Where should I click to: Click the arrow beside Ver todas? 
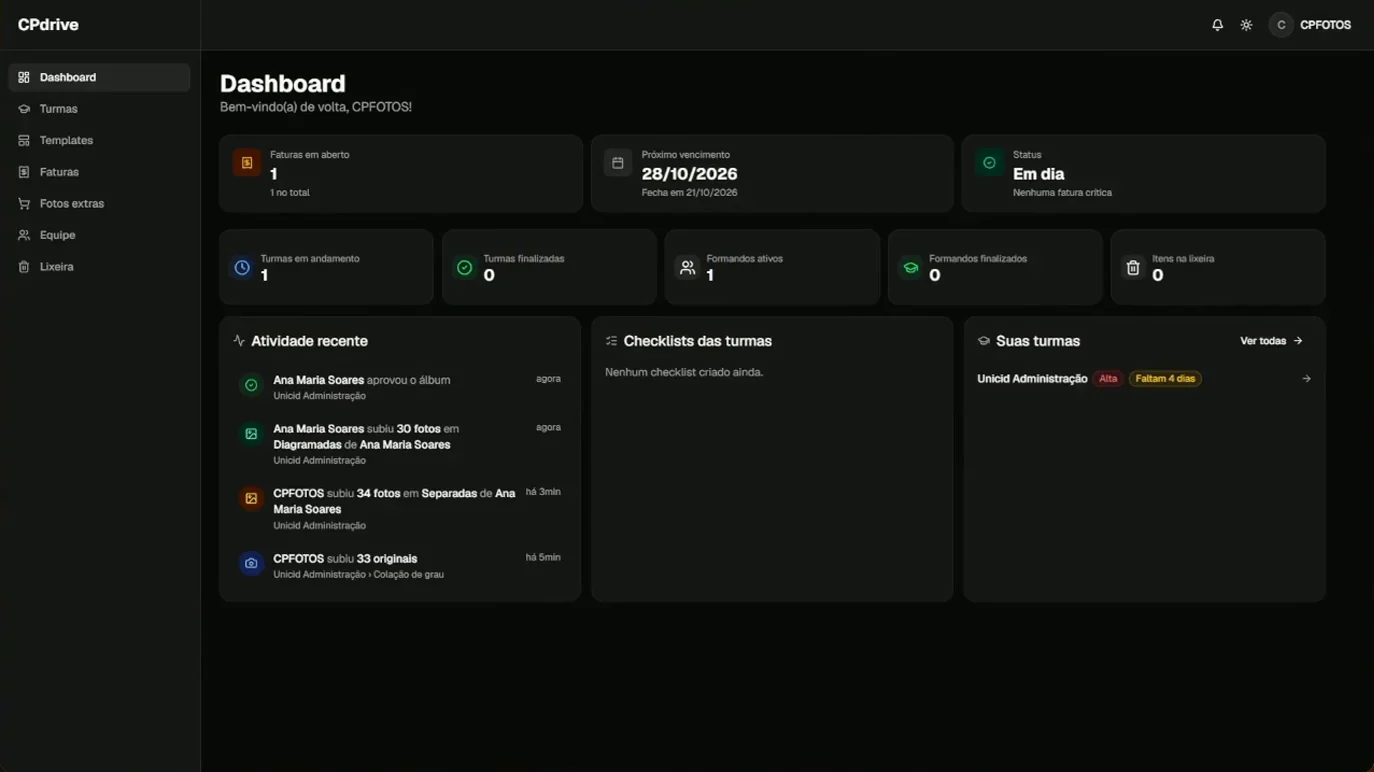pos(1298,341)
